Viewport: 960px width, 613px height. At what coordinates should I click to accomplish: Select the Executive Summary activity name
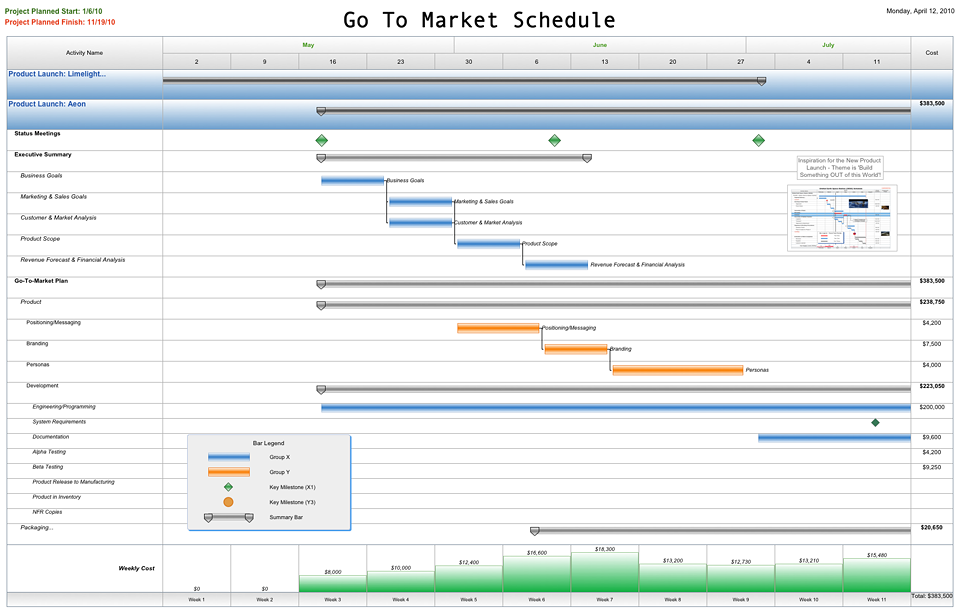pyautogui.click(x=42, y=155)
